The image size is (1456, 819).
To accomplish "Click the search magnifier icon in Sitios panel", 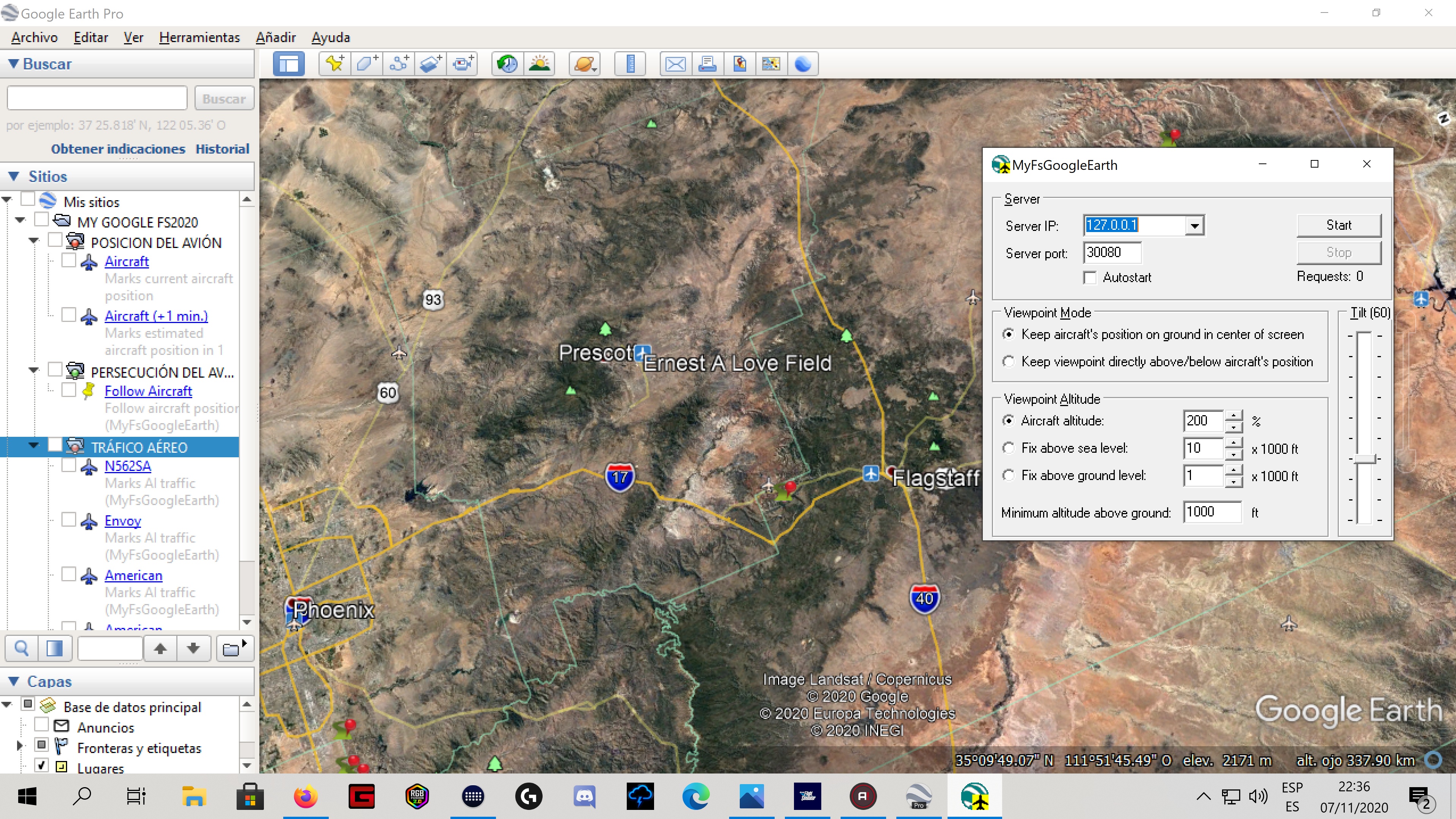I will pyautogui.click(x=22, y=648).
